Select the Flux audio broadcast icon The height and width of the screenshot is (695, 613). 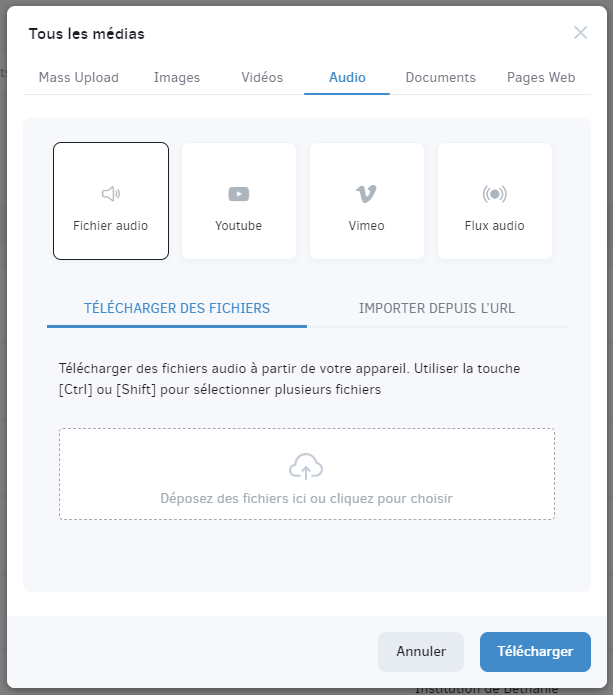pyautogui.click(x=495, y=194)
